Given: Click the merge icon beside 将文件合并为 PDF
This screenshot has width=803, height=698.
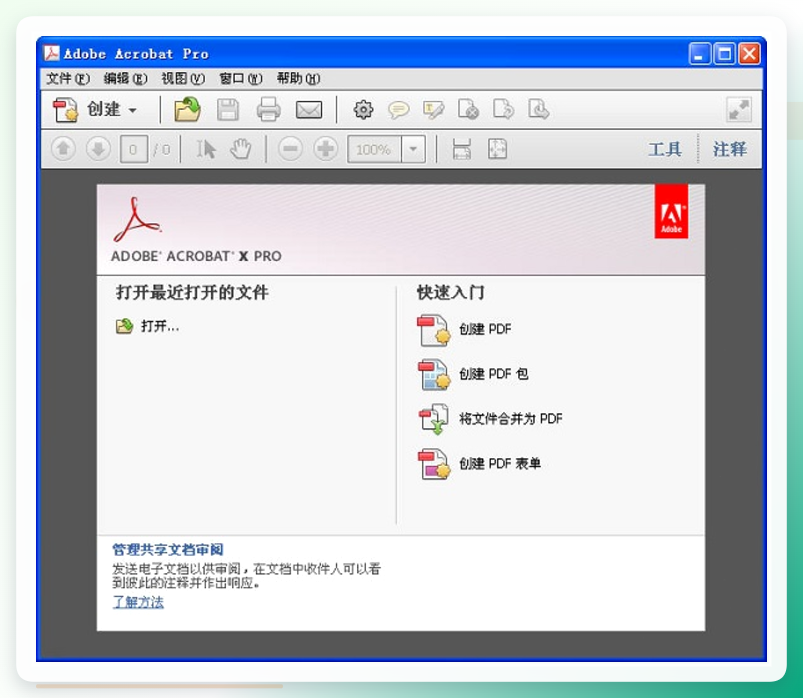Looking at the screenshot, I should point(434,420).
